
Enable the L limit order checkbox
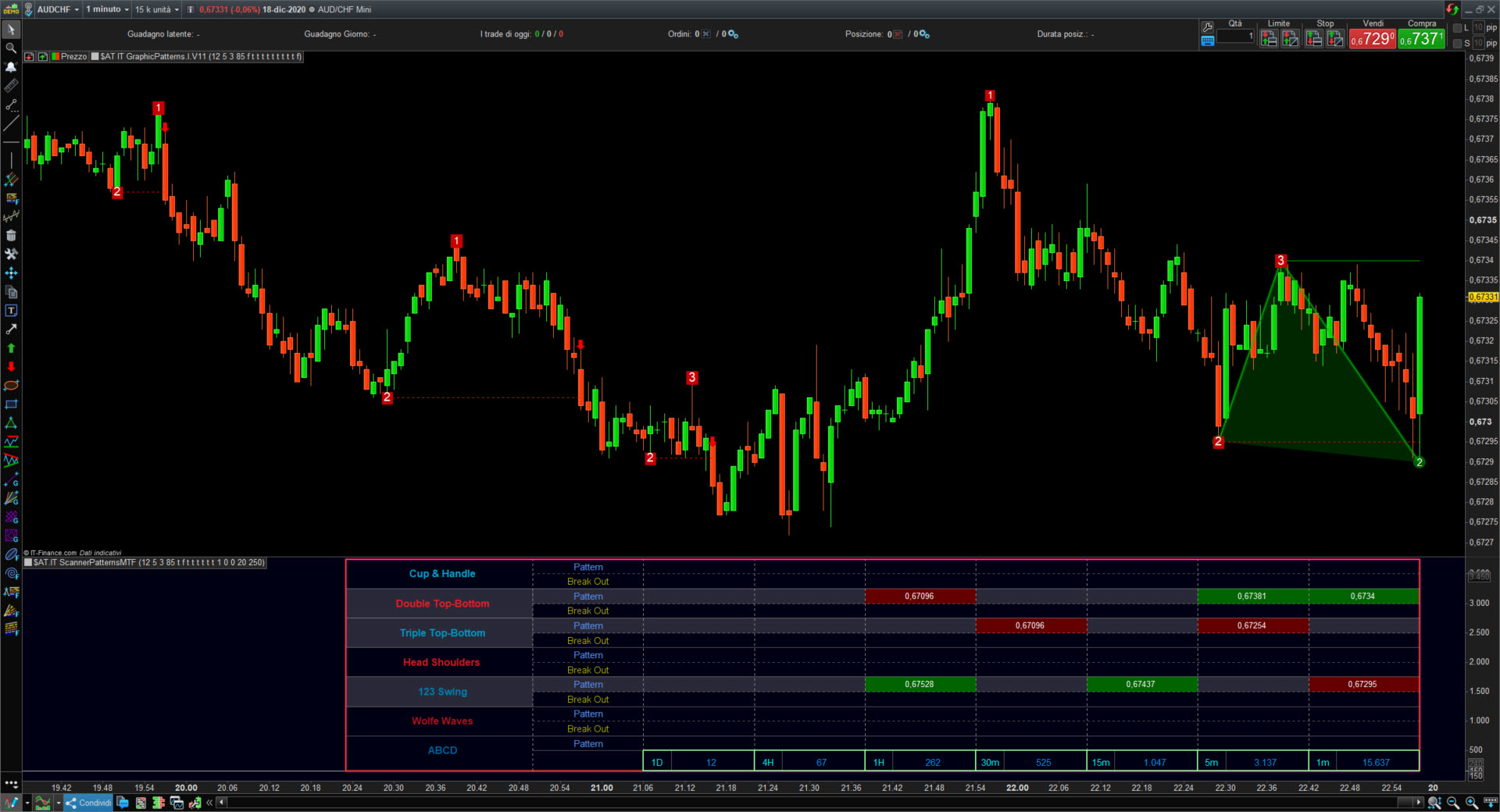click(x=1458, y=28)
